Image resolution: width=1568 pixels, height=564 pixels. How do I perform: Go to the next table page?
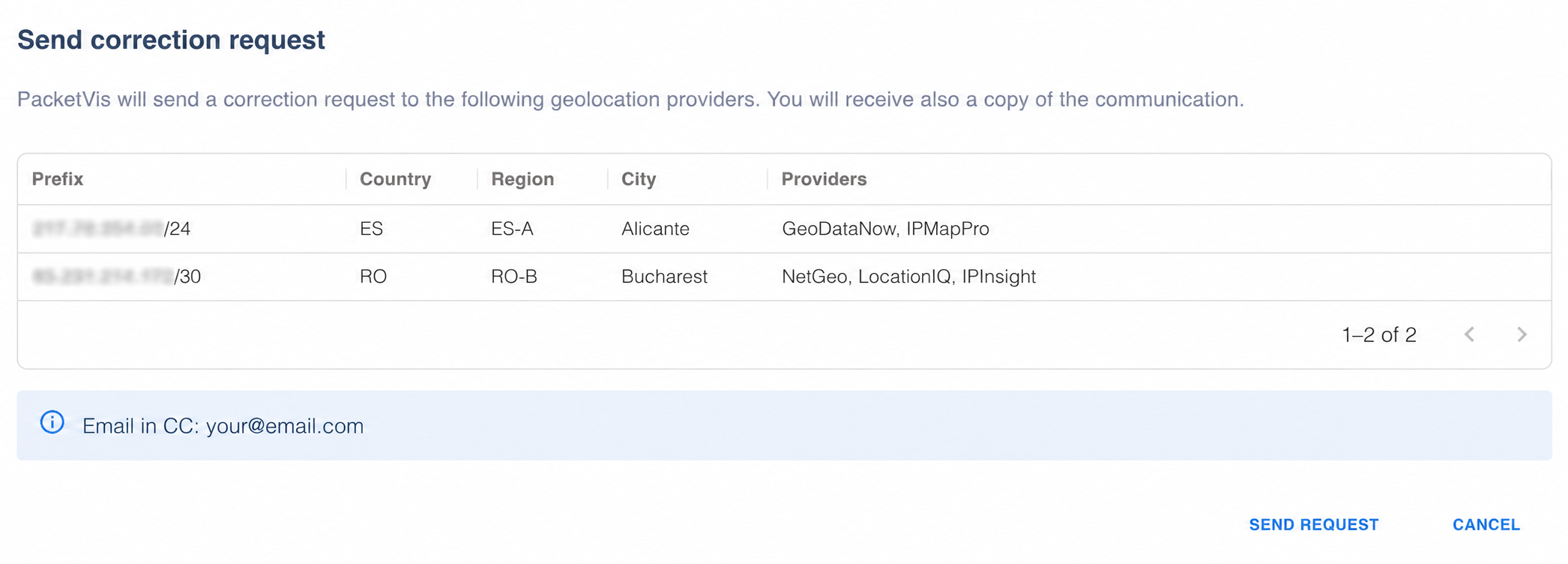pos(1522,334)
